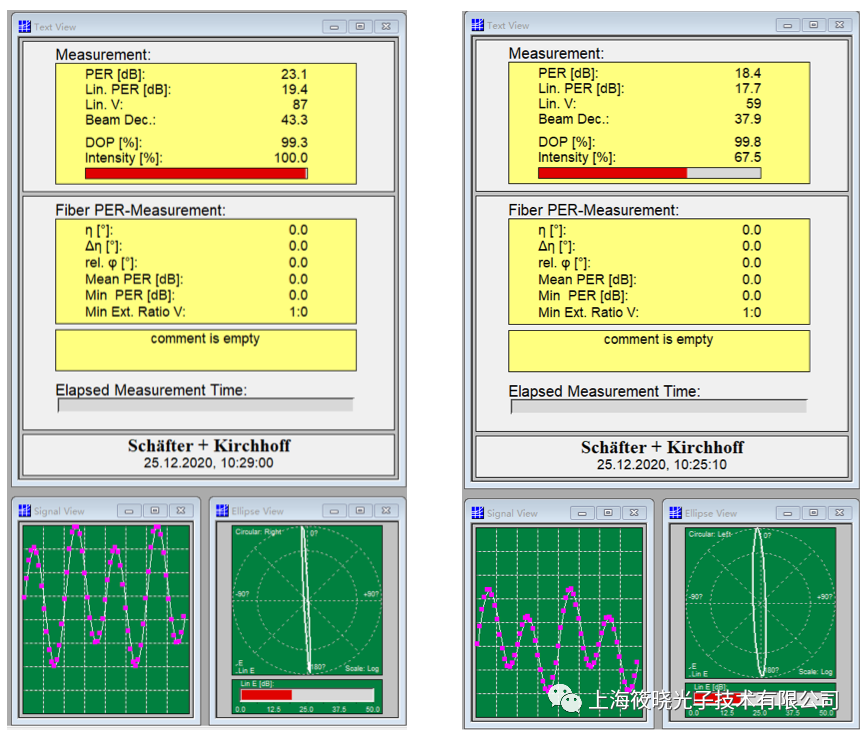Click comment field in the PER 18.4 window
868x738 pixels.
tap(658, 350)
